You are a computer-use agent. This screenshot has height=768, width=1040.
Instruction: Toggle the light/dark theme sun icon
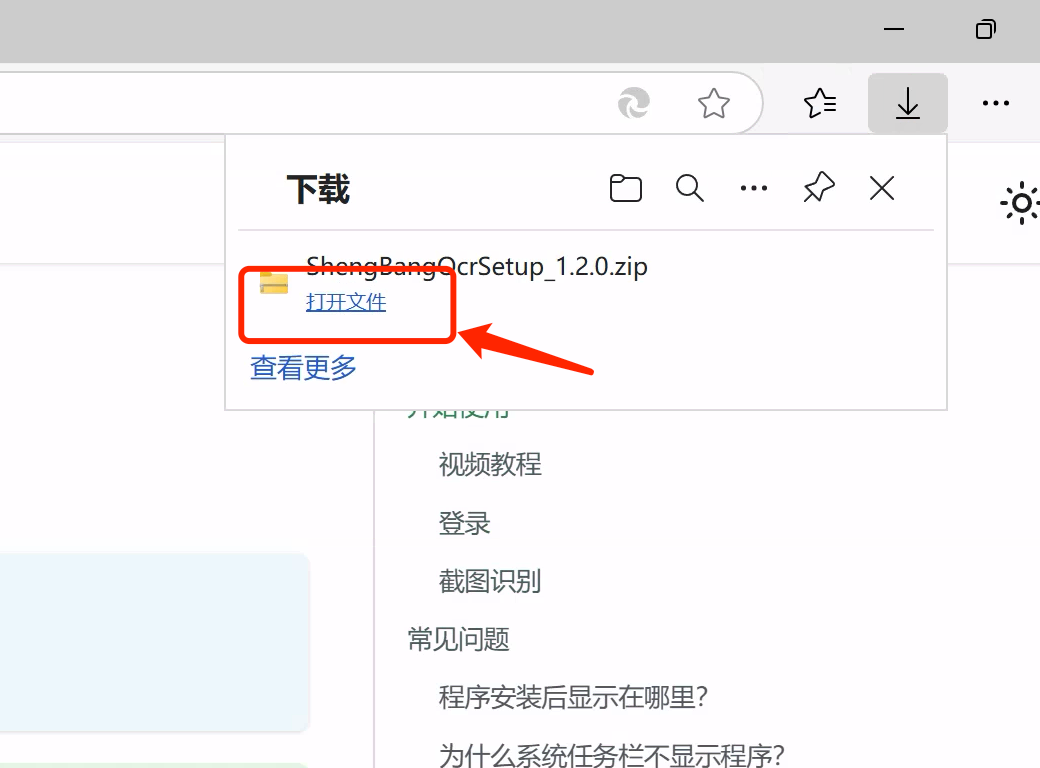[x=1021, y=203]
